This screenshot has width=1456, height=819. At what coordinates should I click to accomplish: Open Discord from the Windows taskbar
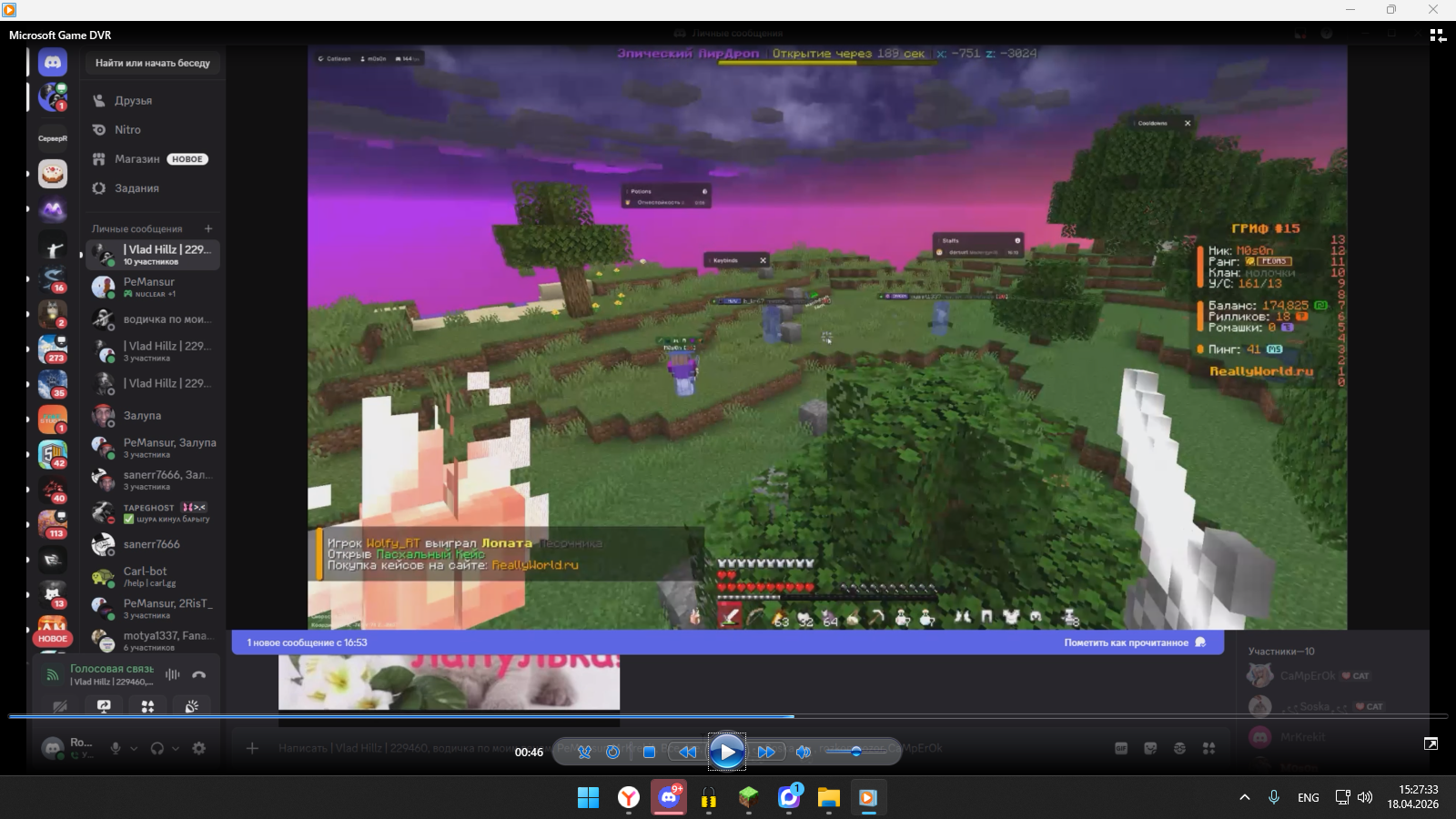point(669,798)
